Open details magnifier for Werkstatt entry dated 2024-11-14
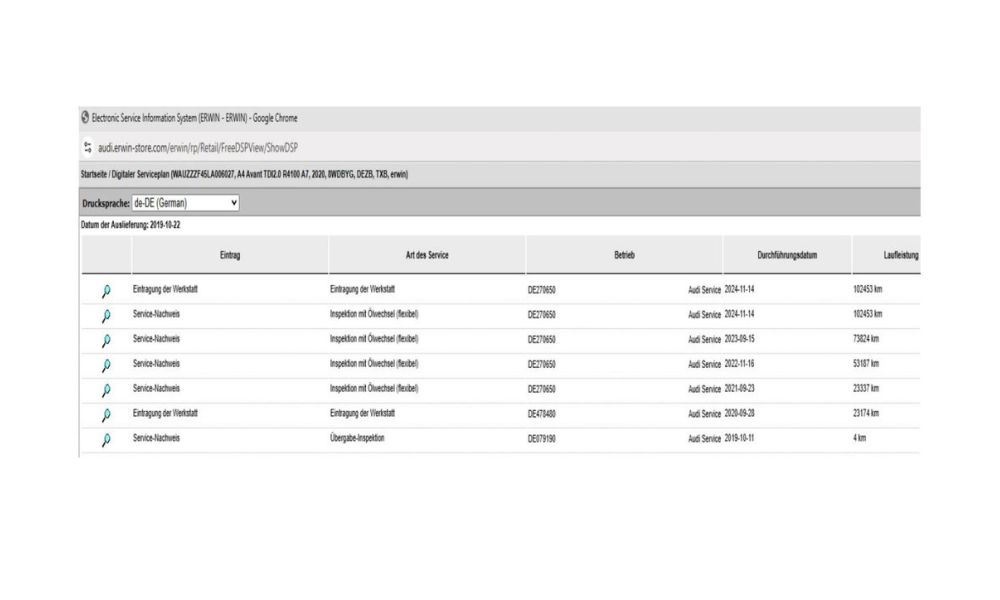 [x=106, y=291]
